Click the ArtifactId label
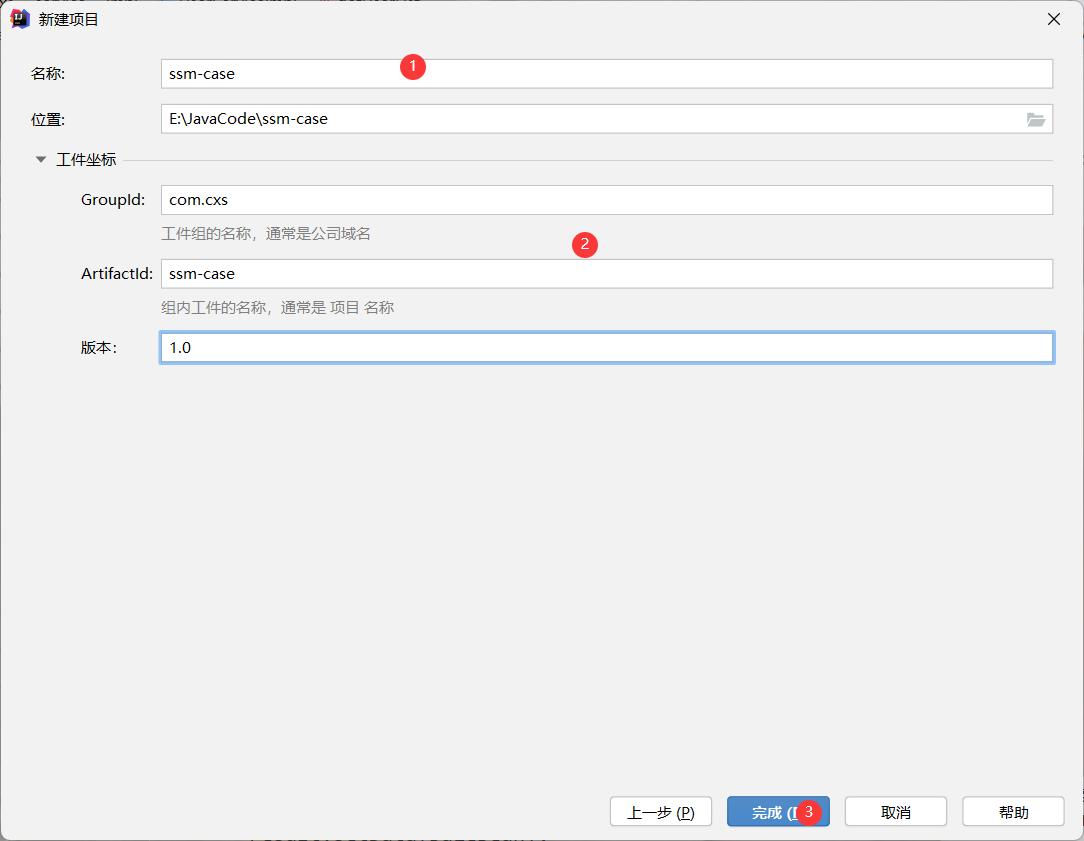The height and width of the screenshot is (841, 1084). coord(117,274)
